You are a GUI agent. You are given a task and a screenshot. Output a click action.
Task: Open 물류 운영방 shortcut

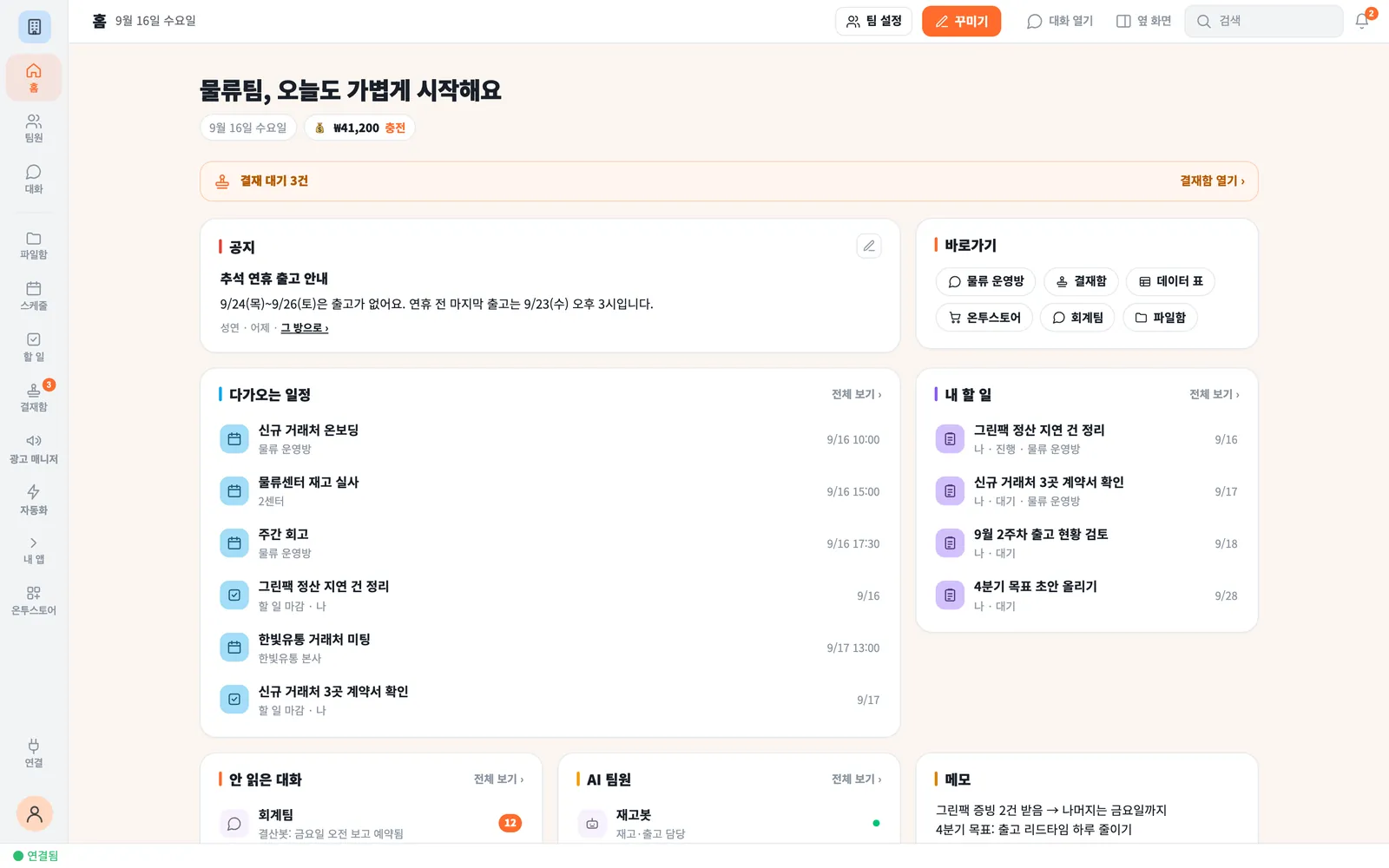point(985,281)
